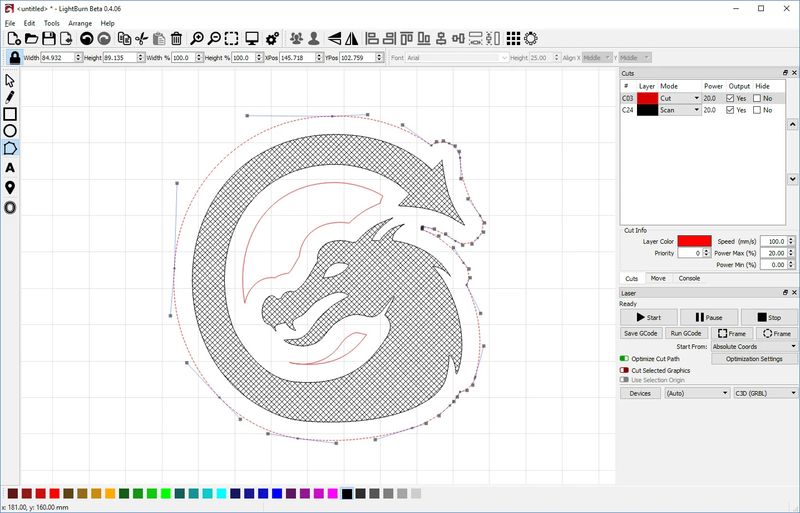Viewport: 800px width, 513px height.
Task: Open the C03 Cut mode dropdown
Action: pos(679,98)
